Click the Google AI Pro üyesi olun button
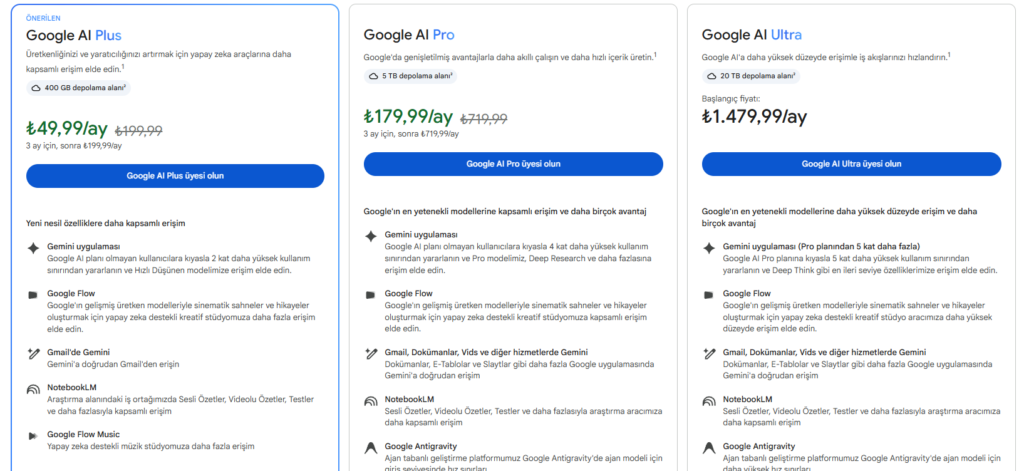Image resolution: width=1024 pixels, height=471 pixels. pyautogui.click(x=513, y=164)
